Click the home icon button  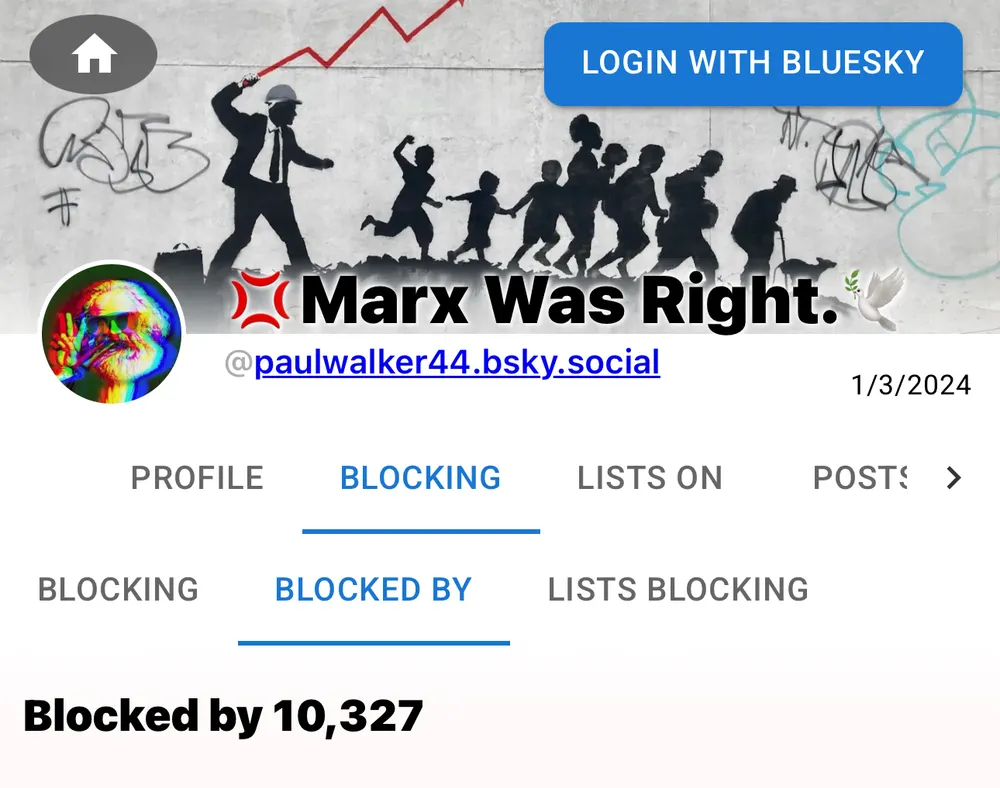coord(94,55)
